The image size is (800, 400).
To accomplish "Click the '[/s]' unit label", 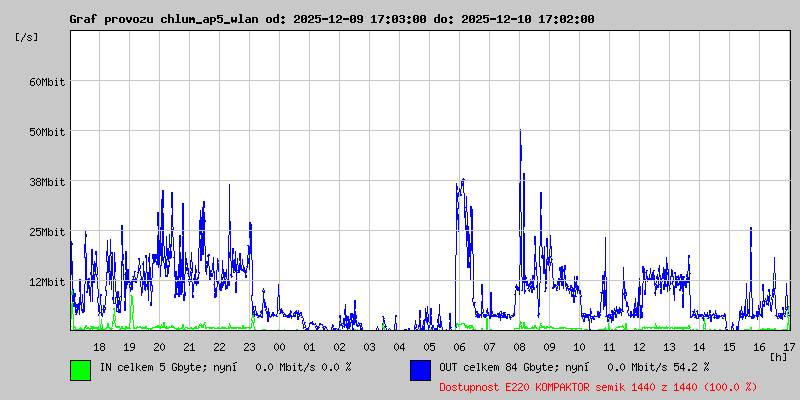I will click(x=27, y=37).
